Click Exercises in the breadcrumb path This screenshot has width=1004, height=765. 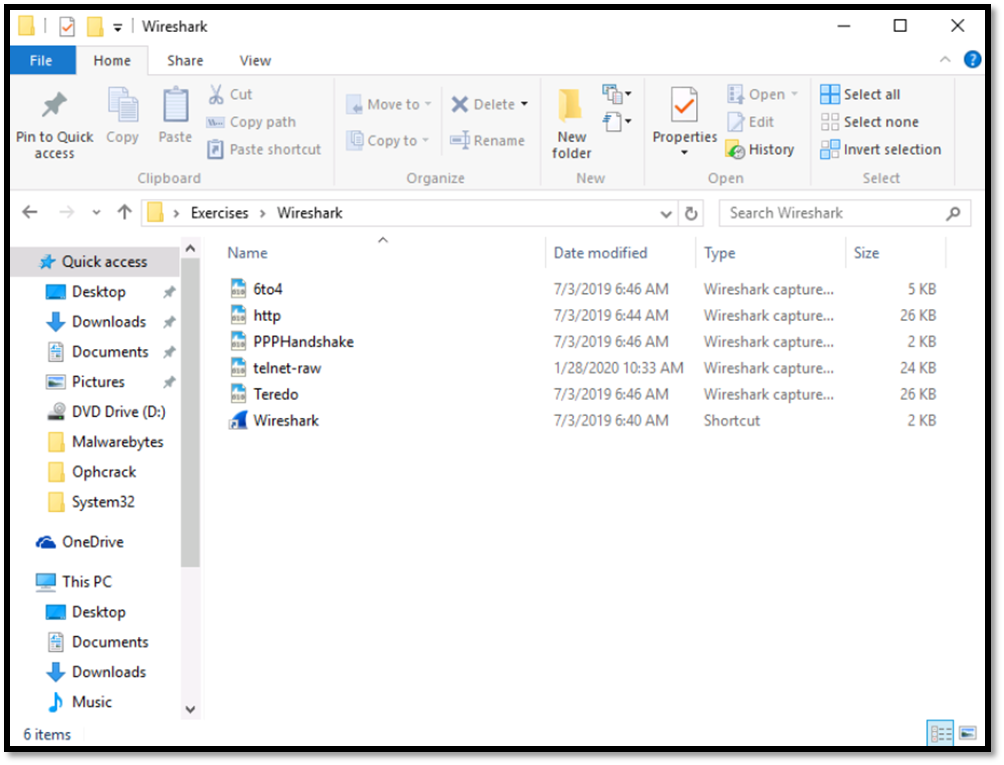[219, 213]
